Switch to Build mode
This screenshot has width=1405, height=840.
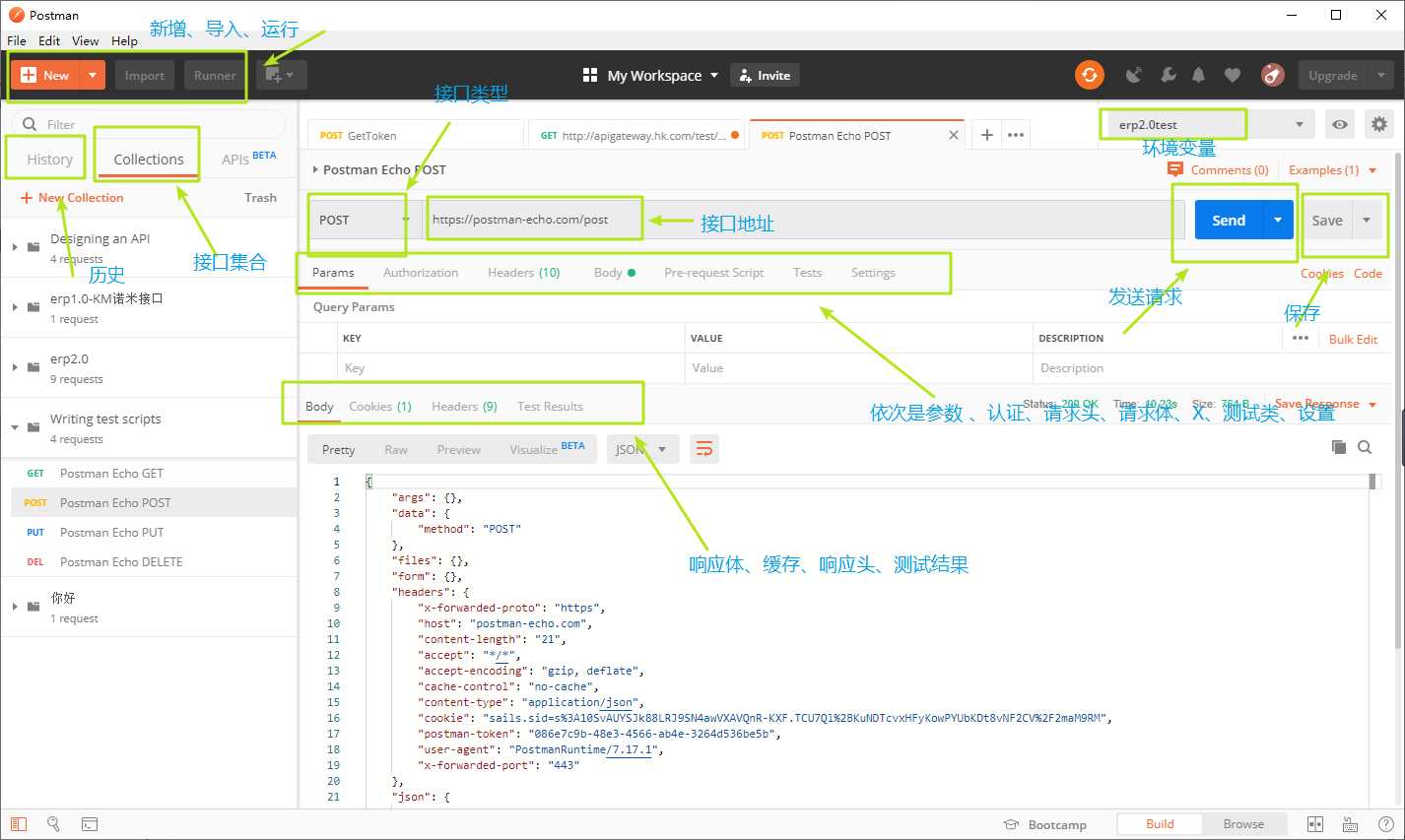(1160, 824)
